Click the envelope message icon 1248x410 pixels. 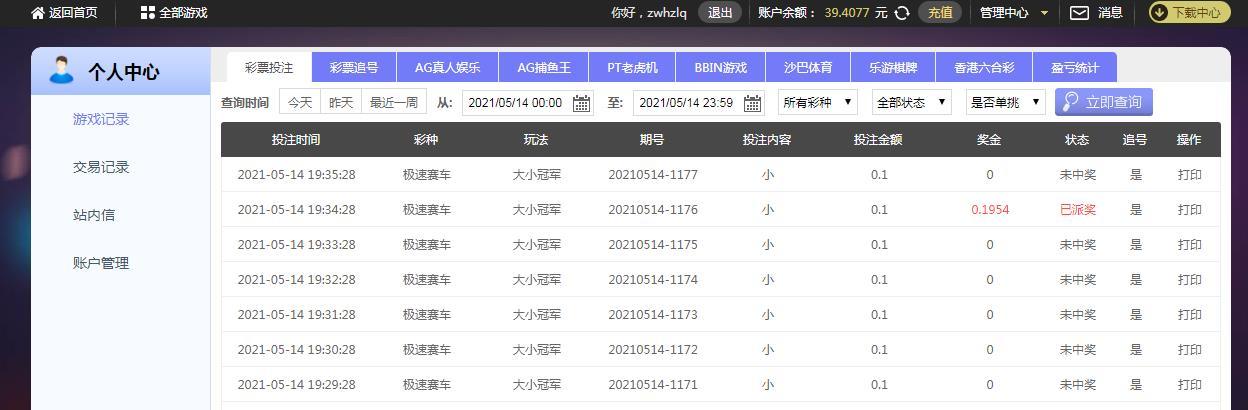pyautogui.click(x=1079, y=13)
